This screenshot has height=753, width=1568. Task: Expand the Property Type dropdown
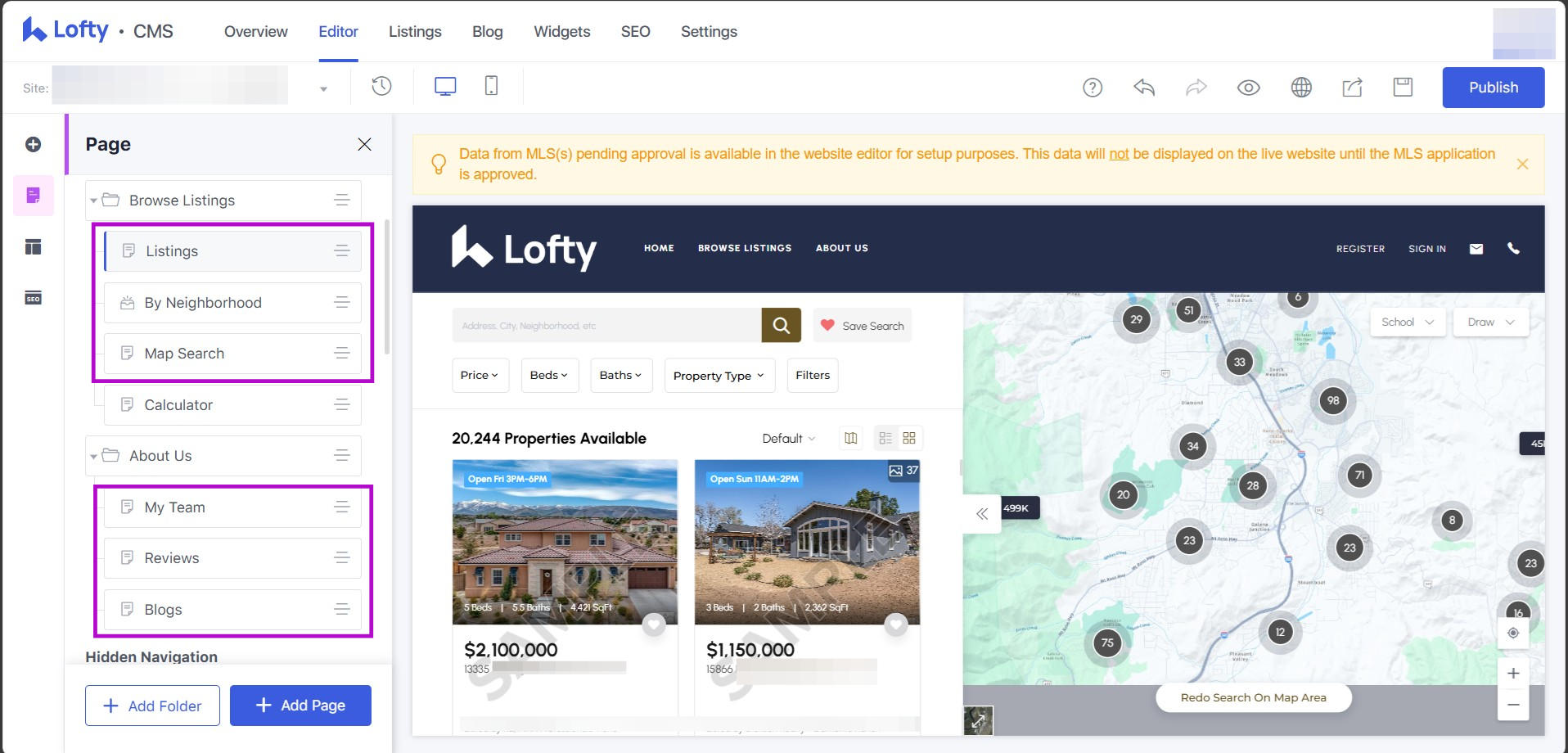tap(719, 376)
